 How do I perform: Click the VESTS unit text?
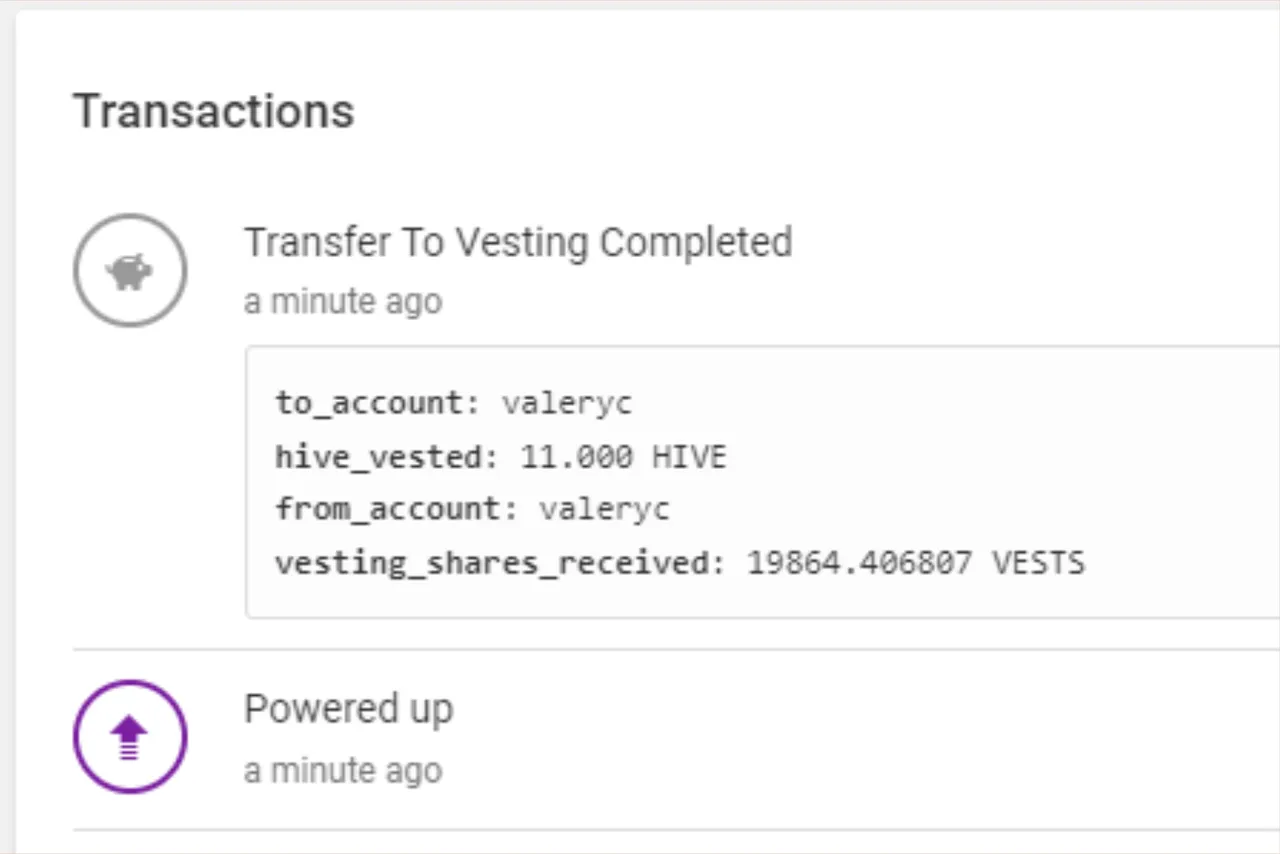(x=1038, y=563)
